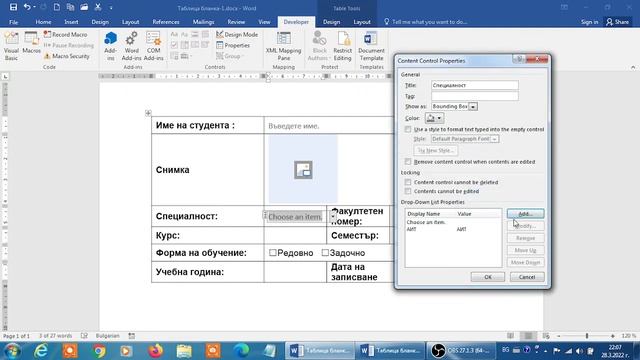Tick the Задочно checkbox

point(325,253)
